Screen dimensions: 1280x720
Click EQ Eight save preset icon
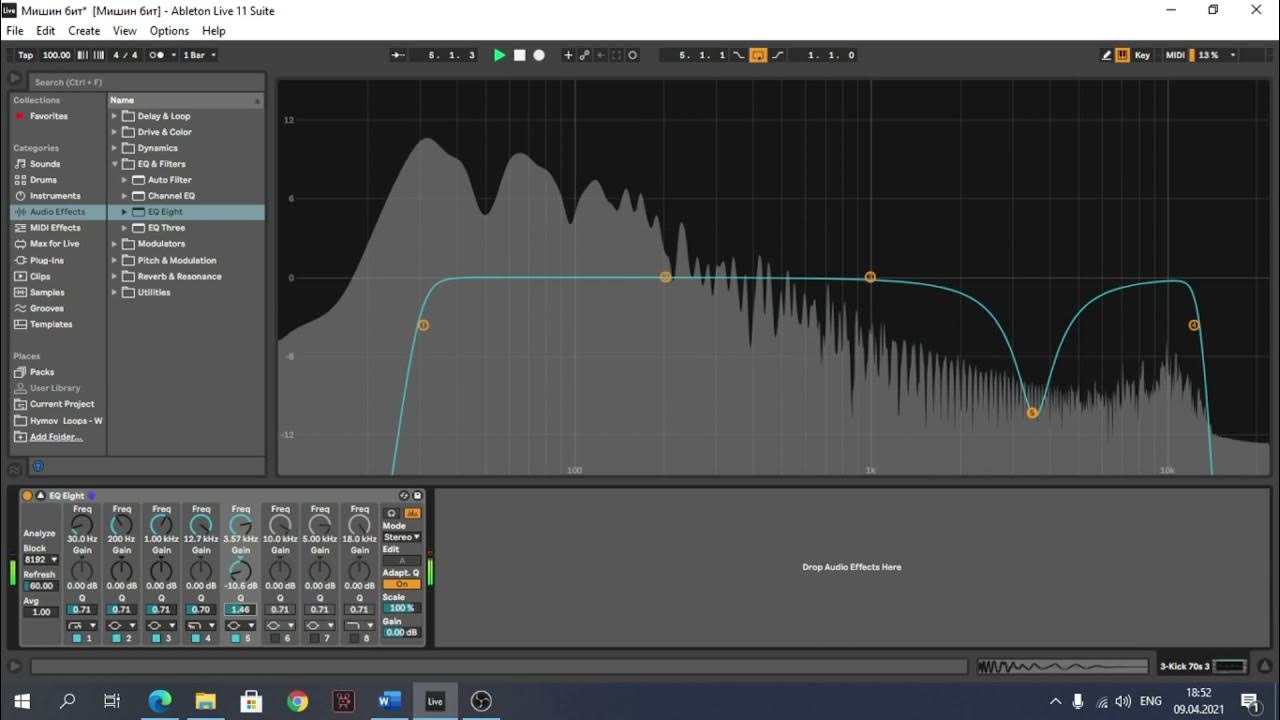click(x=417, y=496)
